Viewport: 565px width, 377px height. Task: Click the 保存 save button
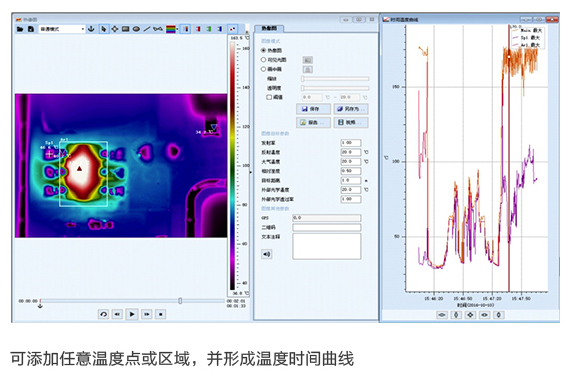313,109
